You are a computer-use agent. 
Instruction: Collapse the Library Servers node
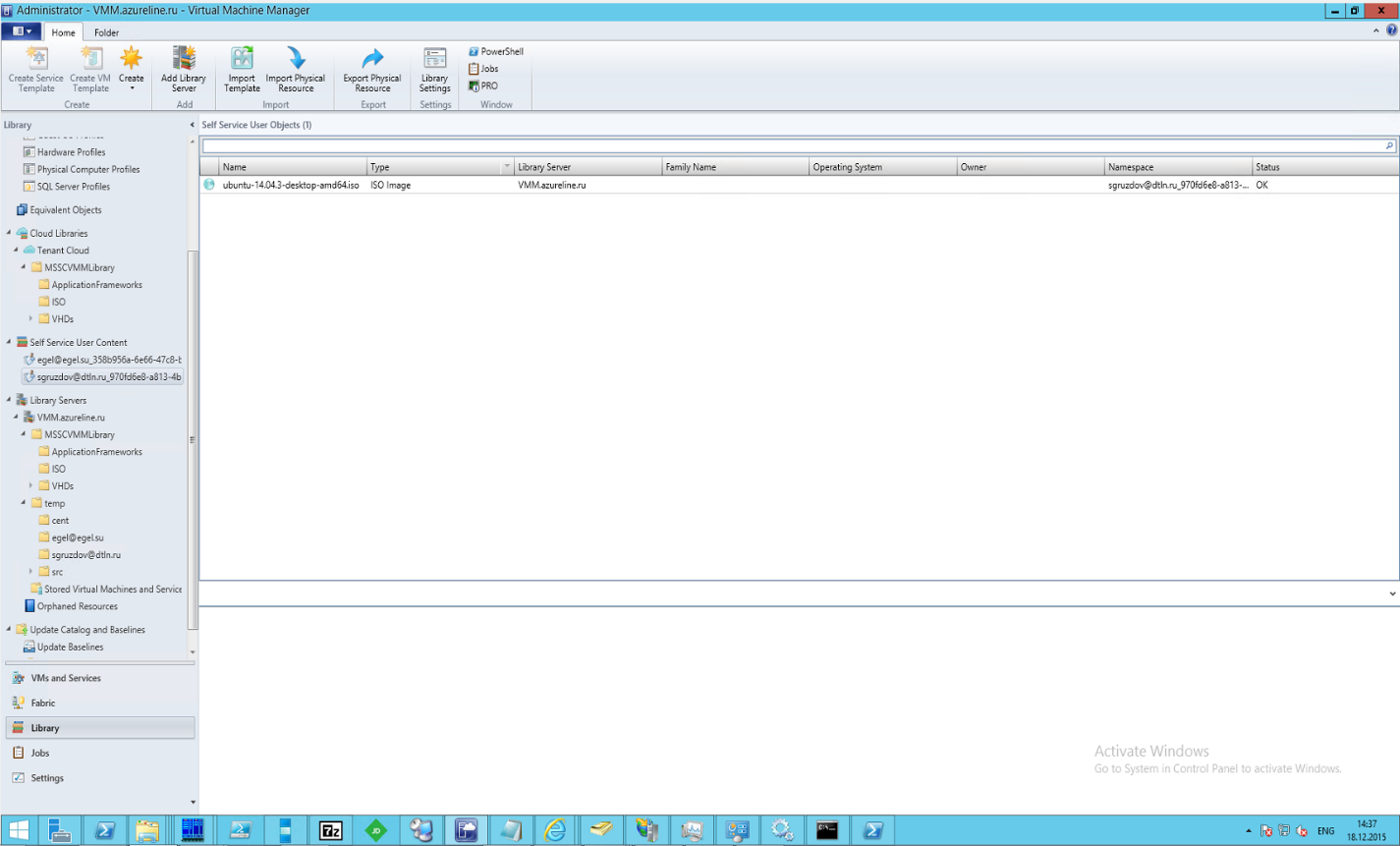pos(9,400)
